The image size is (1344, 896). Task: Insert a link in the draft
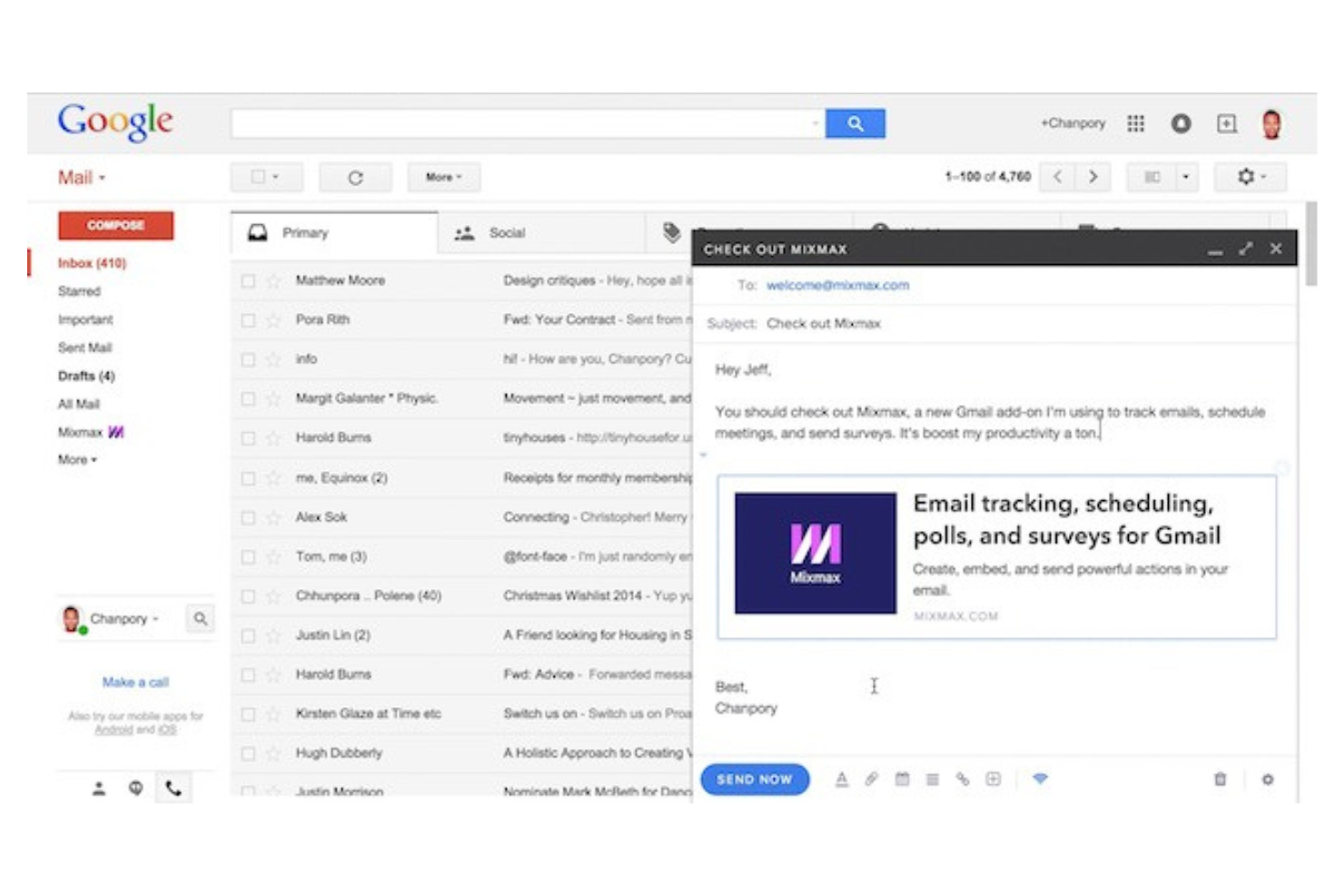click(964, 779)
